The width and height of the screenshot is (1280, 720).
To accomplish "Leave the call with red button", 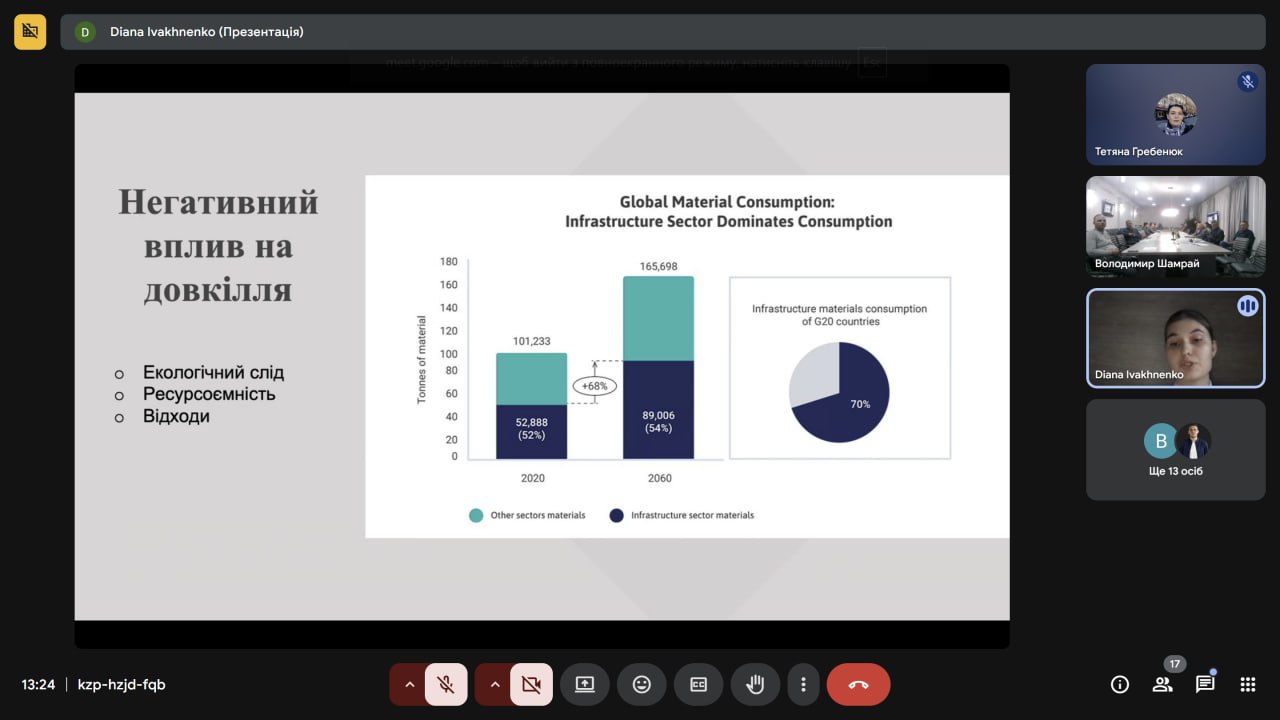I will tap(858, 685).
